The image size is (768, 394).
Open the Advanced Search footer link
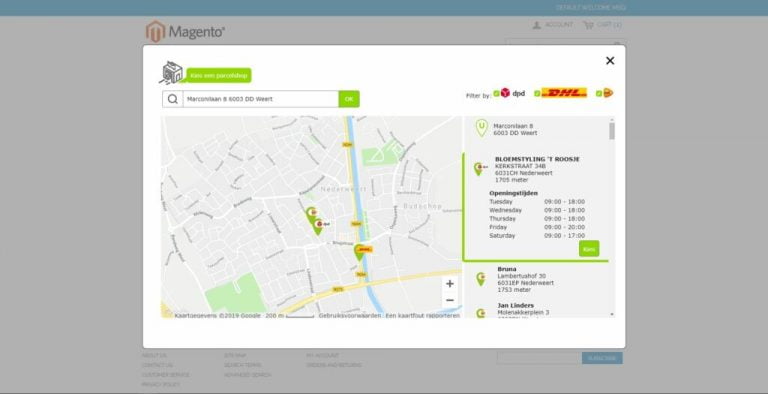coord(247,375)
